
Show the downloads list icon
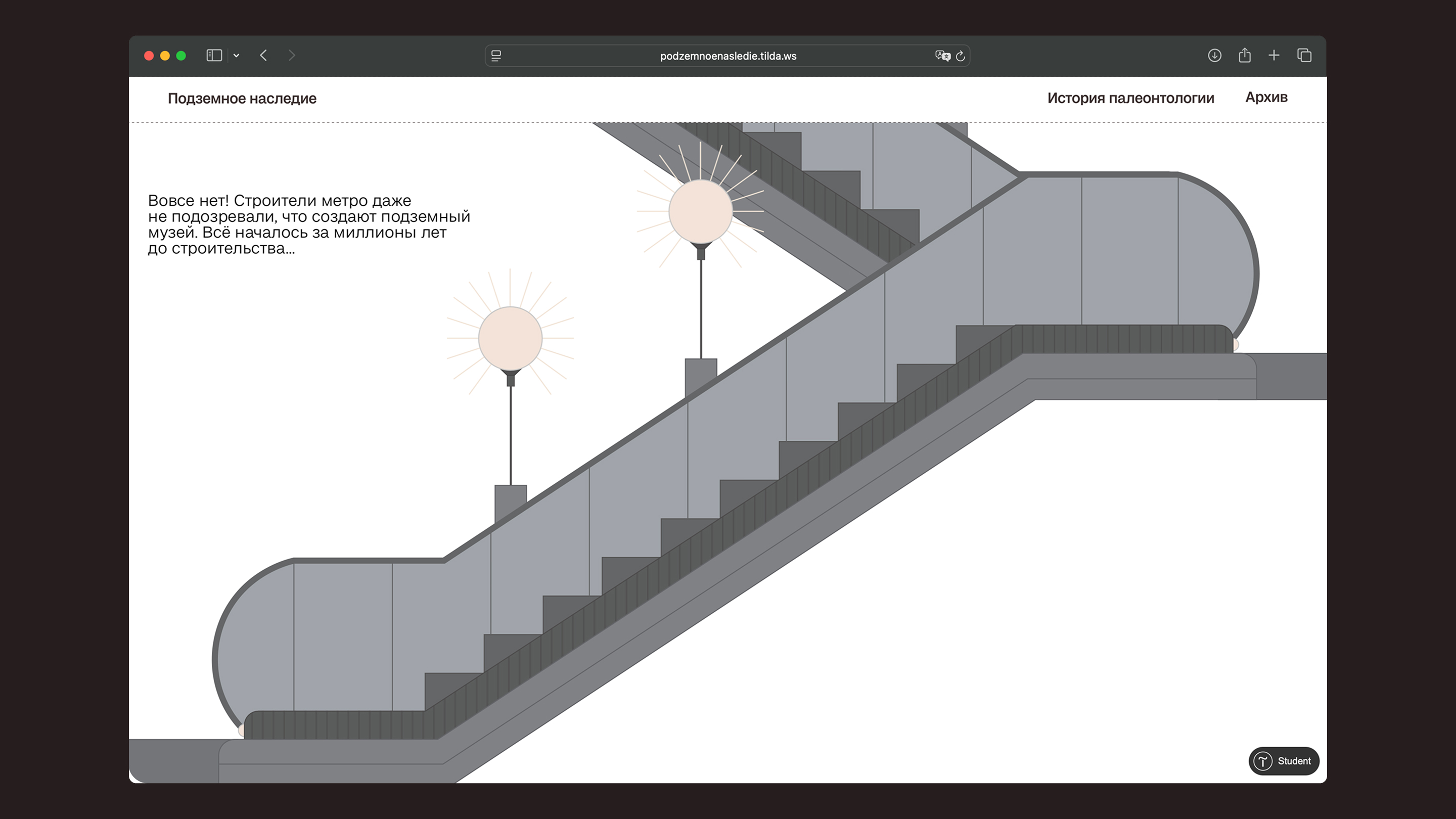pyautogui.click(x=1215, y=56)
